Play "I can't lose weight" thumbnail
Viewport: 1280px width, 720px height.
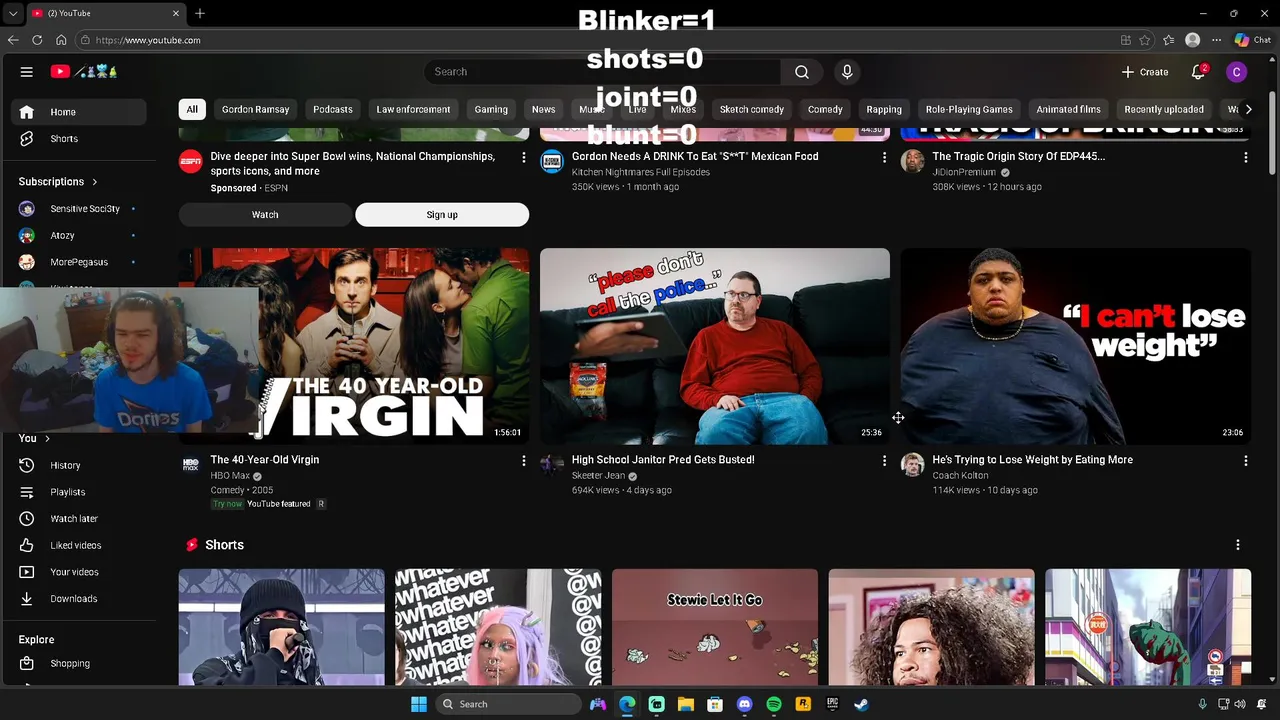[x=1076, y=346]
